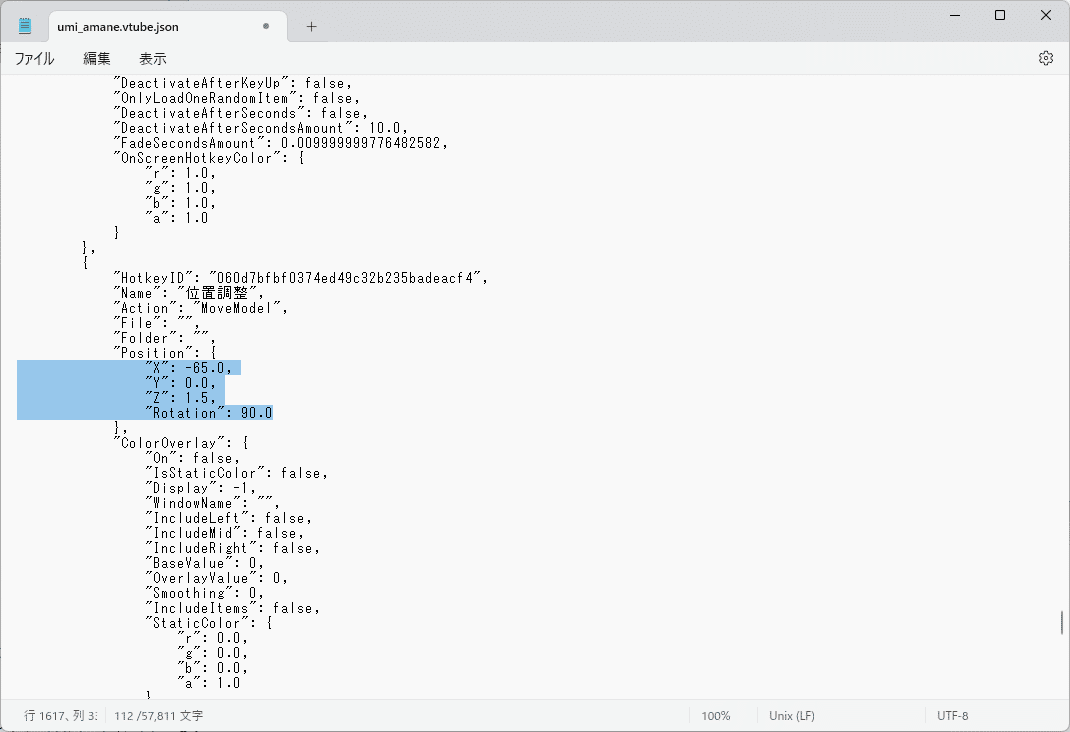Click the "OverlayValue": 0 line
Screen dimensions: 1070x732
coord(216,578)
